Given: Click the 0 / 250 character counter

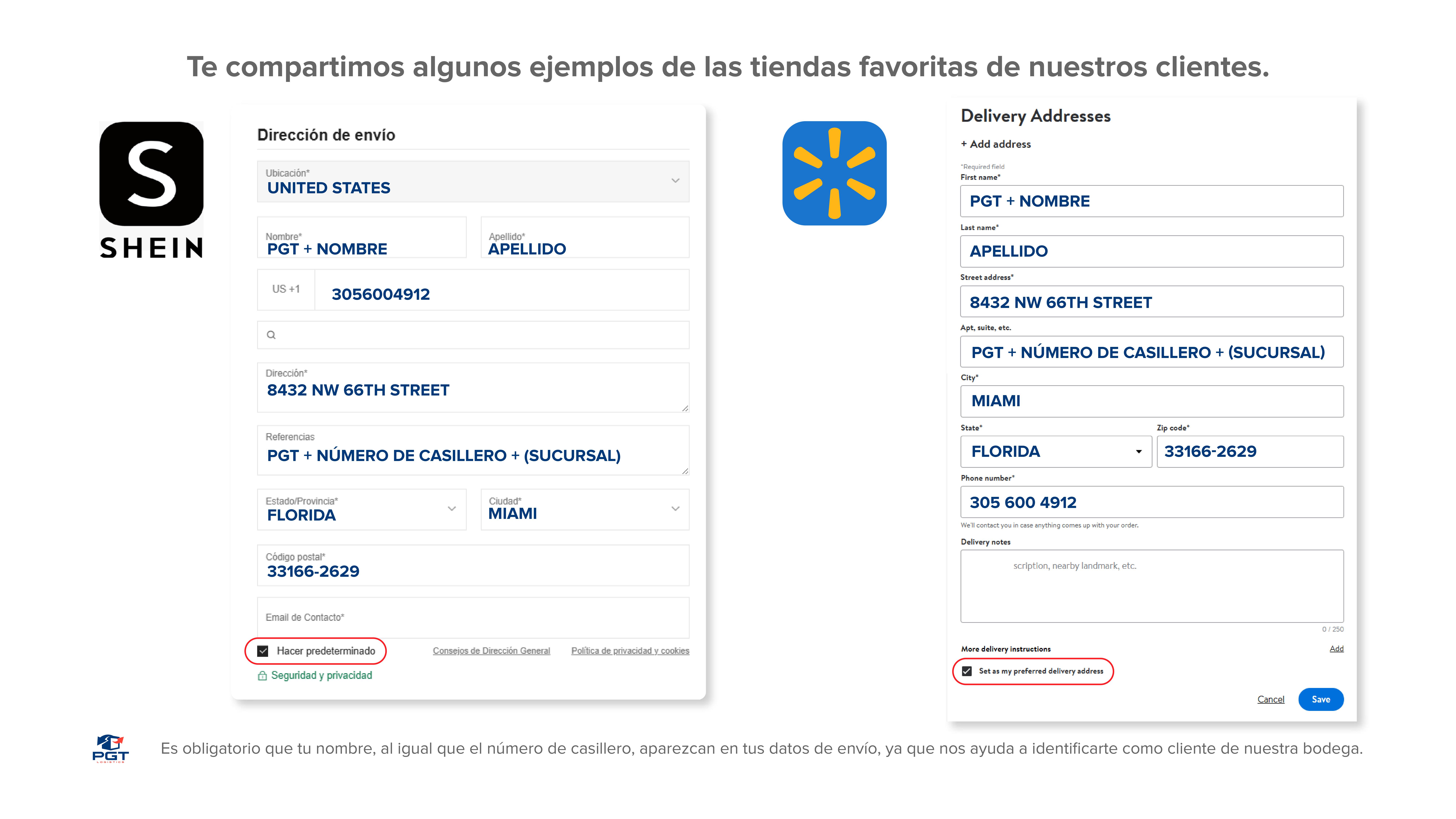Looking at the screenshot, I should pyautogui.click(x=1333, y=629).
